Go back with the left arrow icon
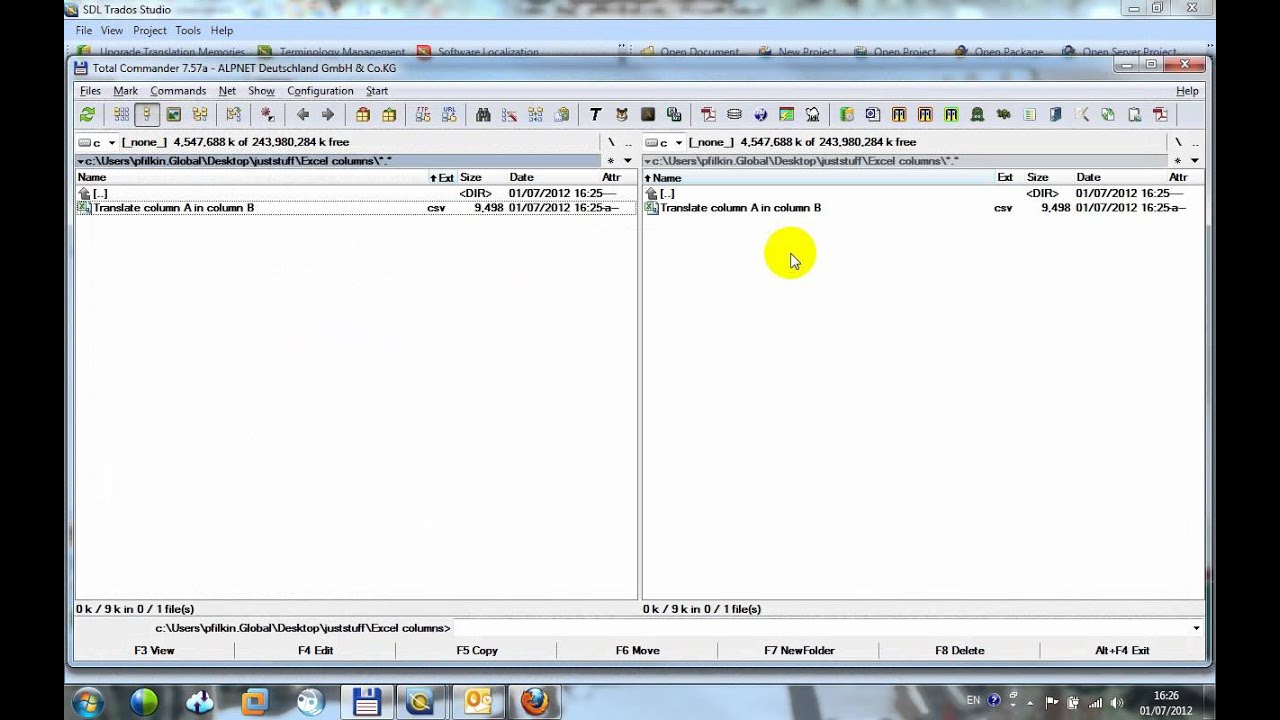1280x720 pixels. [x=303, y=115]
